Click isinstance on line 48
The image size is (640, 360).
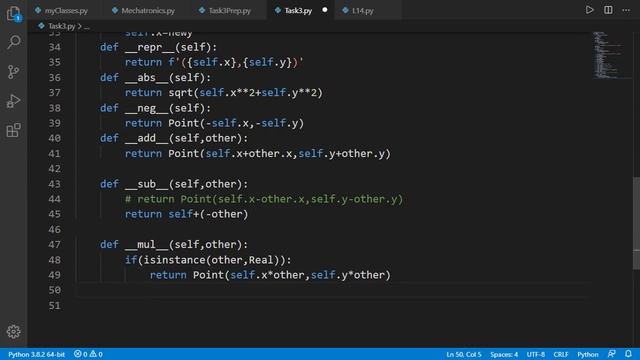174,260
